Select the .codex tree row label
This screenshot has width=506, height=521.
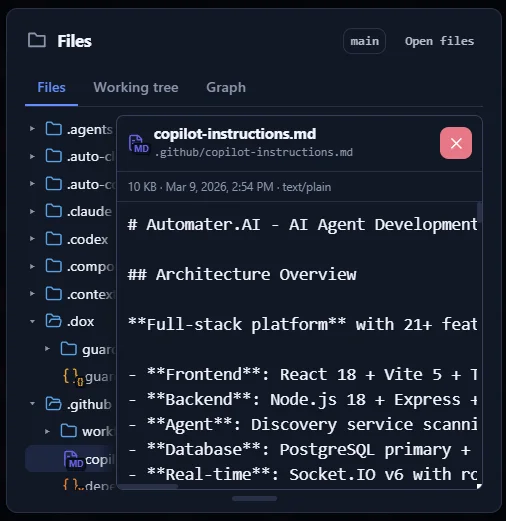pyautogui.click(x=87, y=239)
